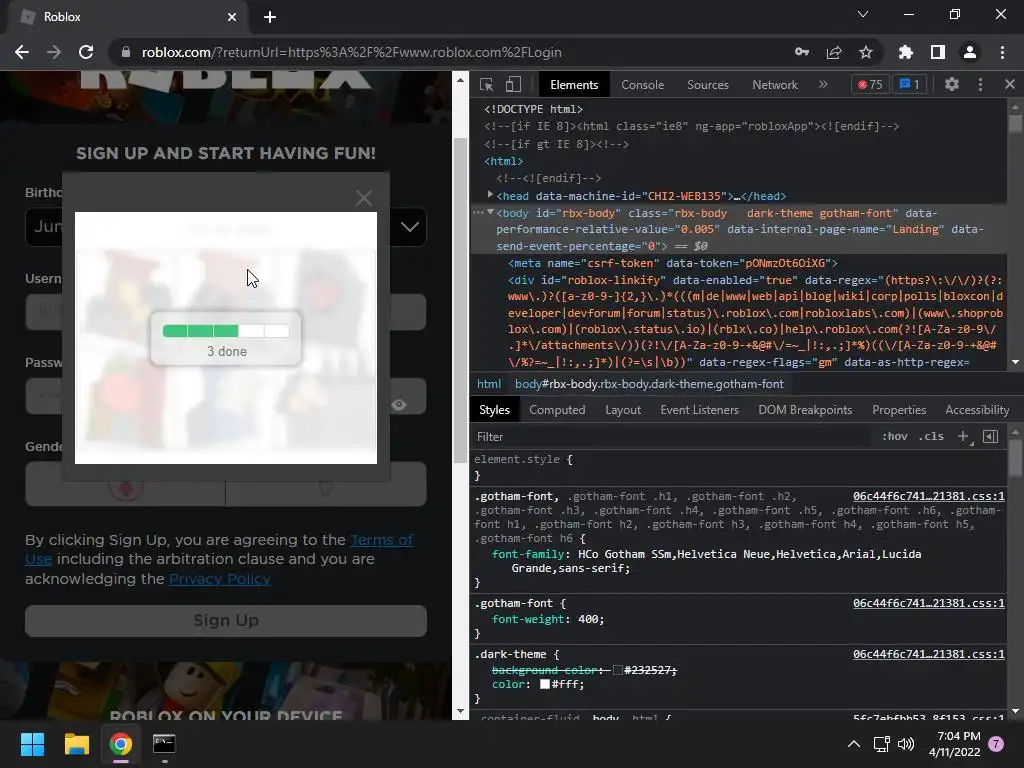Bookmark this page with the star icon
This screenshot has width=1024, height=768.
[866, 52]
